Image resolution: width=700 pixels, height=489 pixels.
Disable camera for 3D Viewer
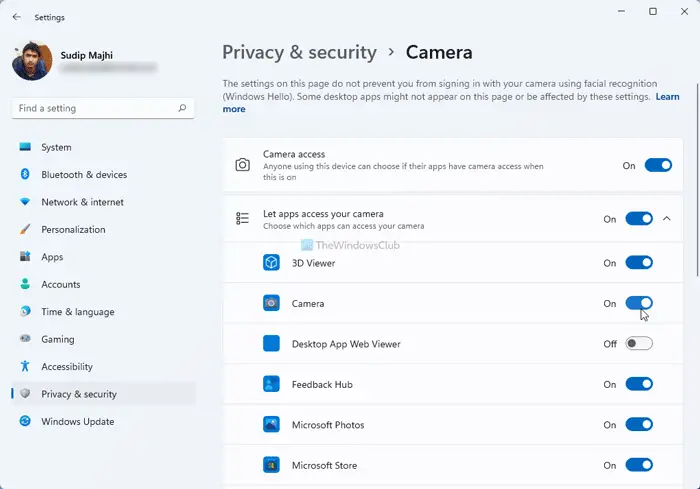tap(639, 263)
